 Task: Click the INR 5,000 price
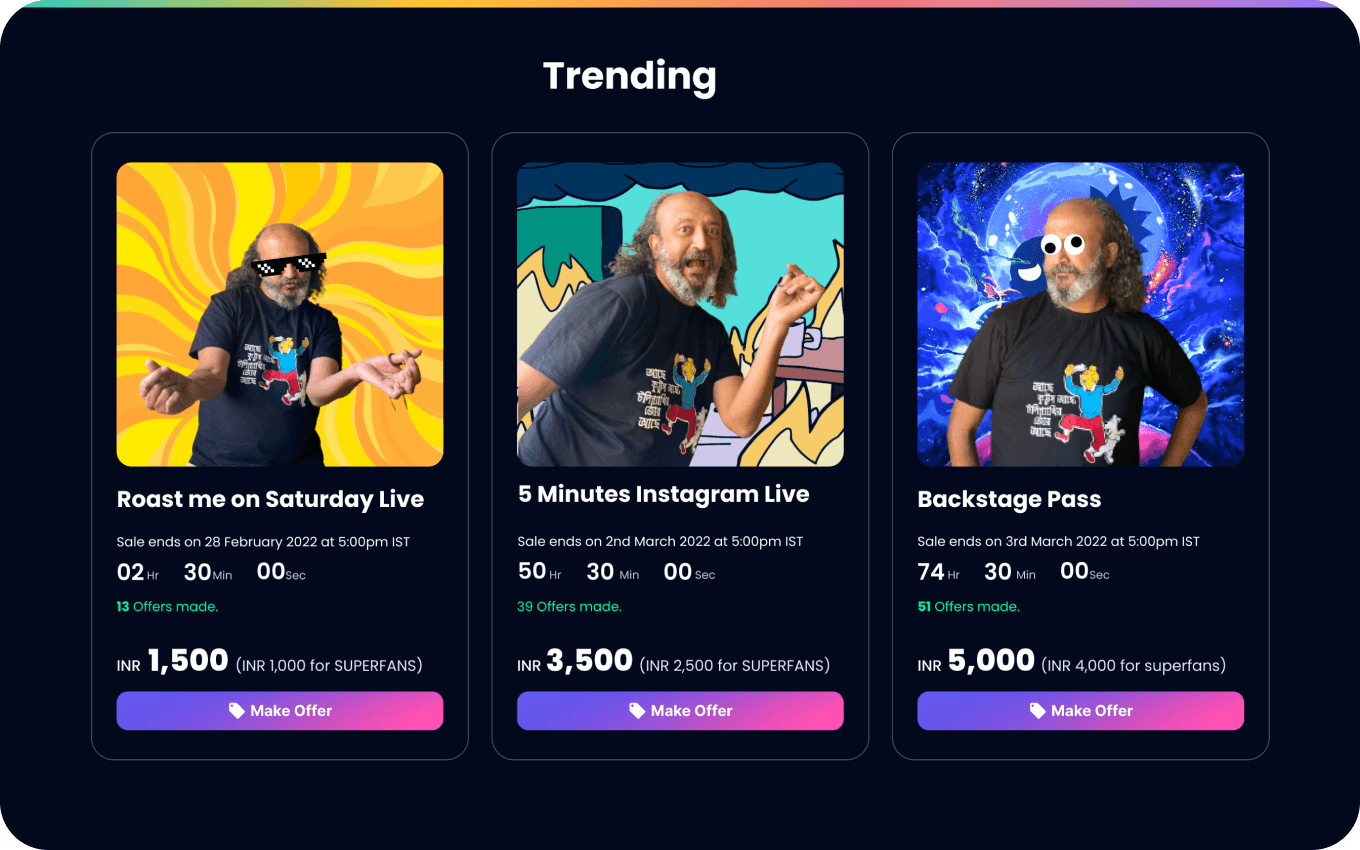pyautogui.click(x=976, y=661)
